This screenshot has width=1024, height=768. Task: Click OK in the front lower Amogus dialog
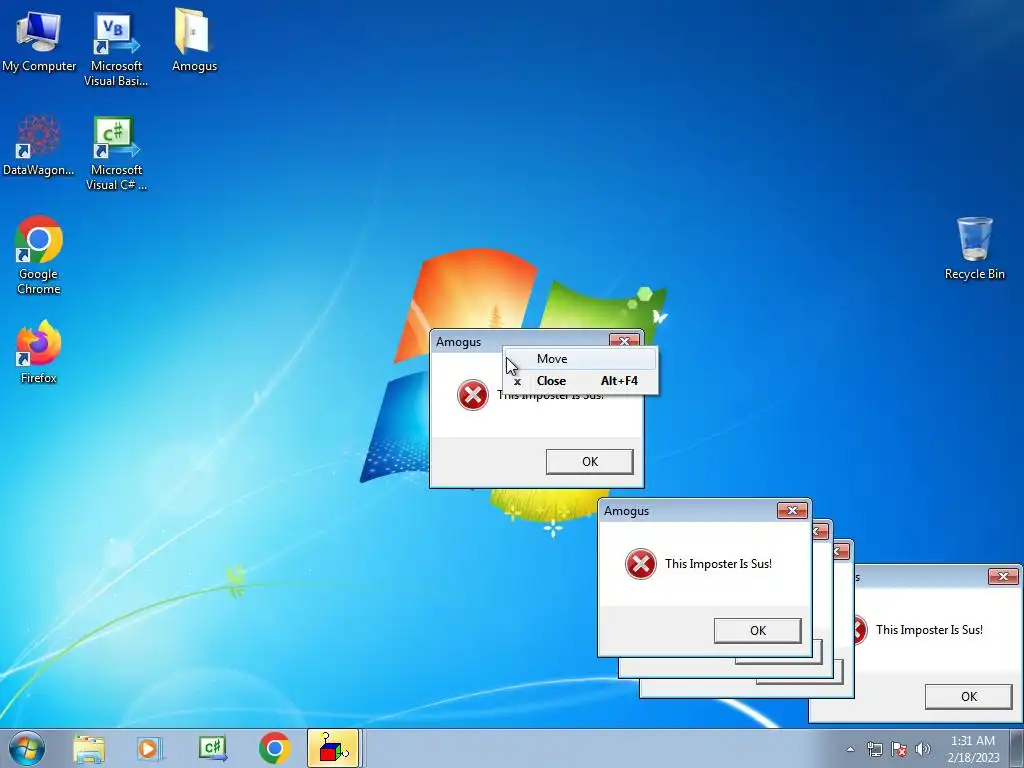coord(758,631)
